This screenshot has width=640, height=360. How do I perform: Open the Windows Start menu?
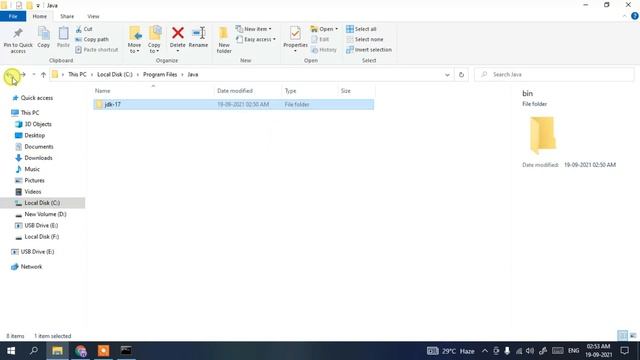(11, 351)
